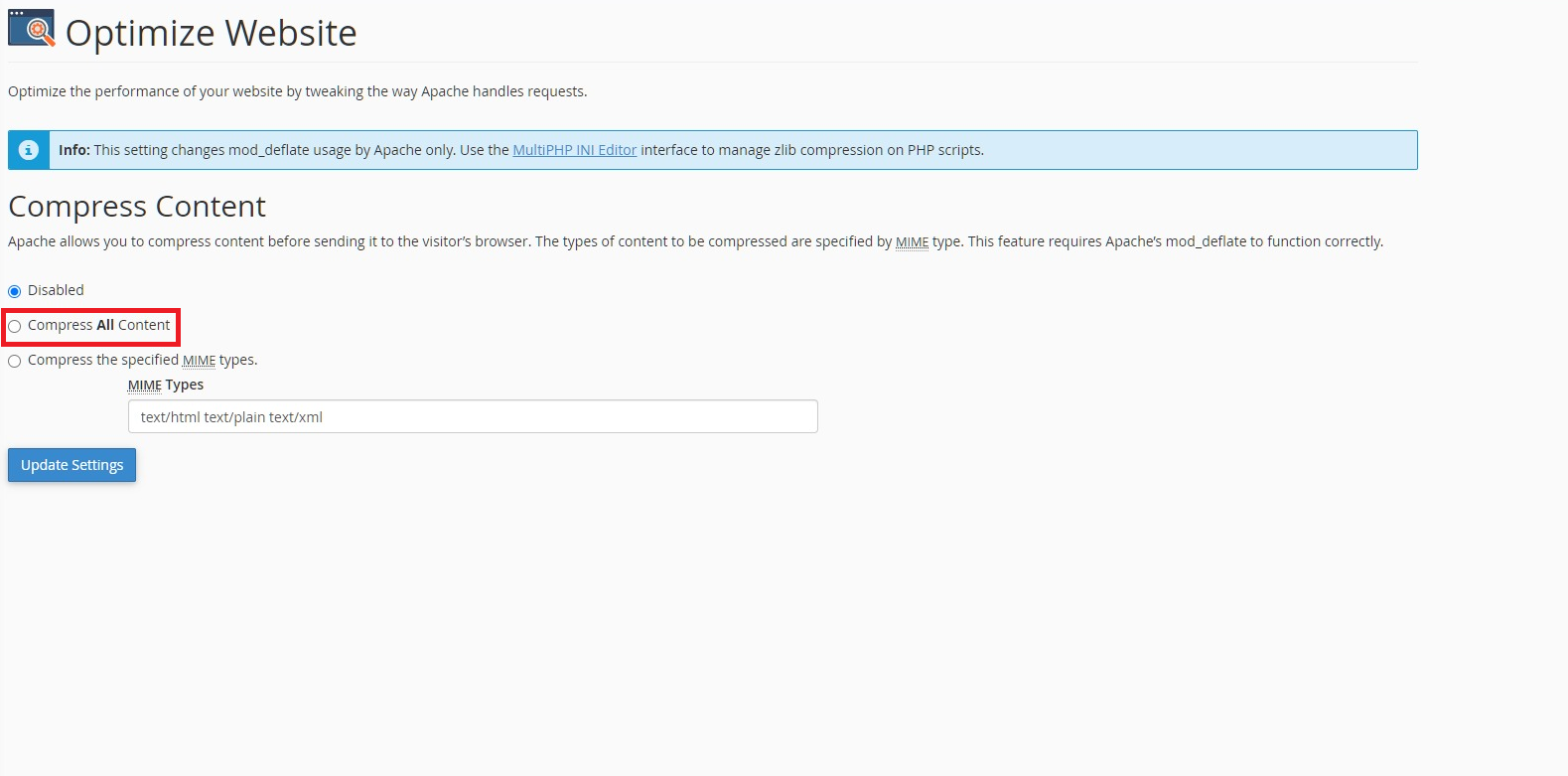The height and width of the screenshot is (776, 1568).
Task: Choose Compress the specified MIME types
Action: 15,361
